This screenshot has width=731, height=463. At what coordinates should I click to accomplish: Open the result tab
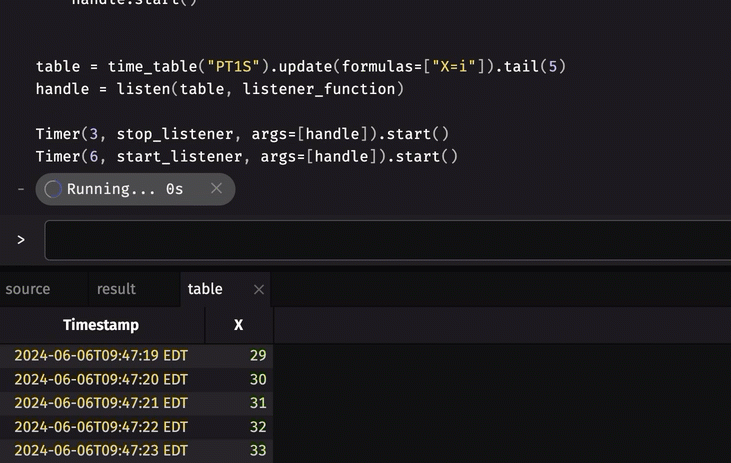(116, 289)
